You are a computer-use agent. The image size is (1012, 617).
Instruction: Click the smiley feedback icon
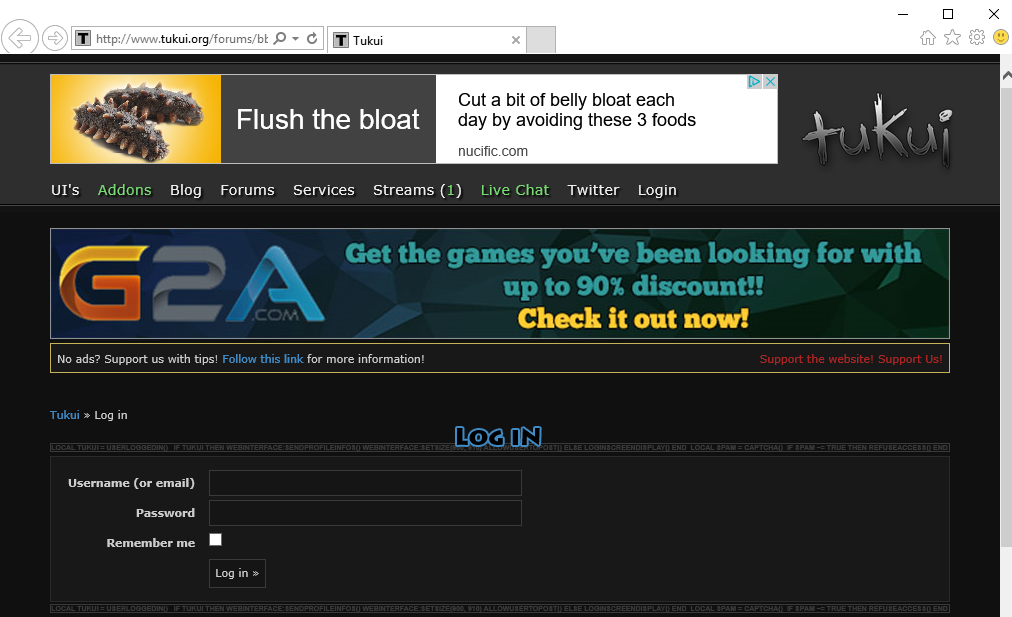(1000, 38)
